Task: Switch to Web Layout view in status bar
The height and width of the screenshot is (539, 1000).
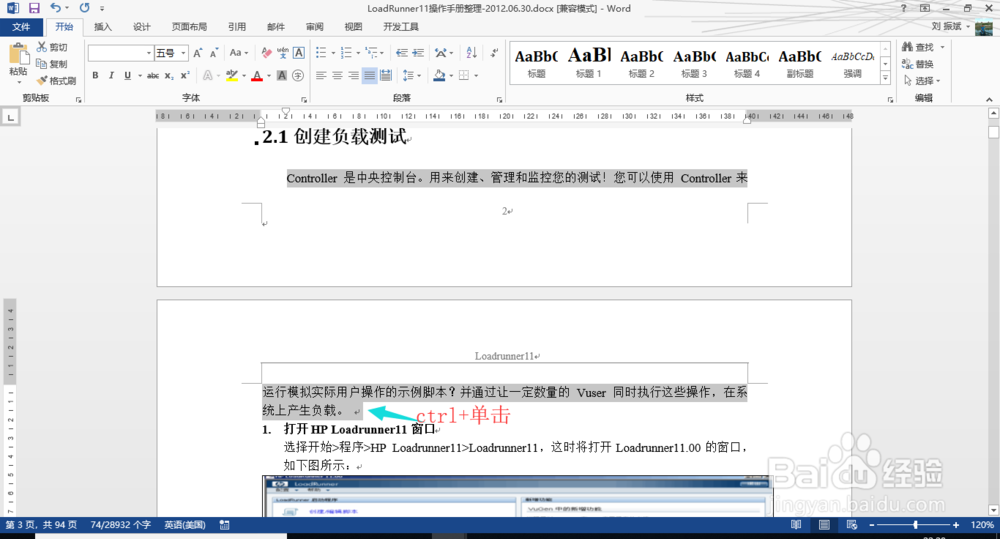Action: point(852,525)
